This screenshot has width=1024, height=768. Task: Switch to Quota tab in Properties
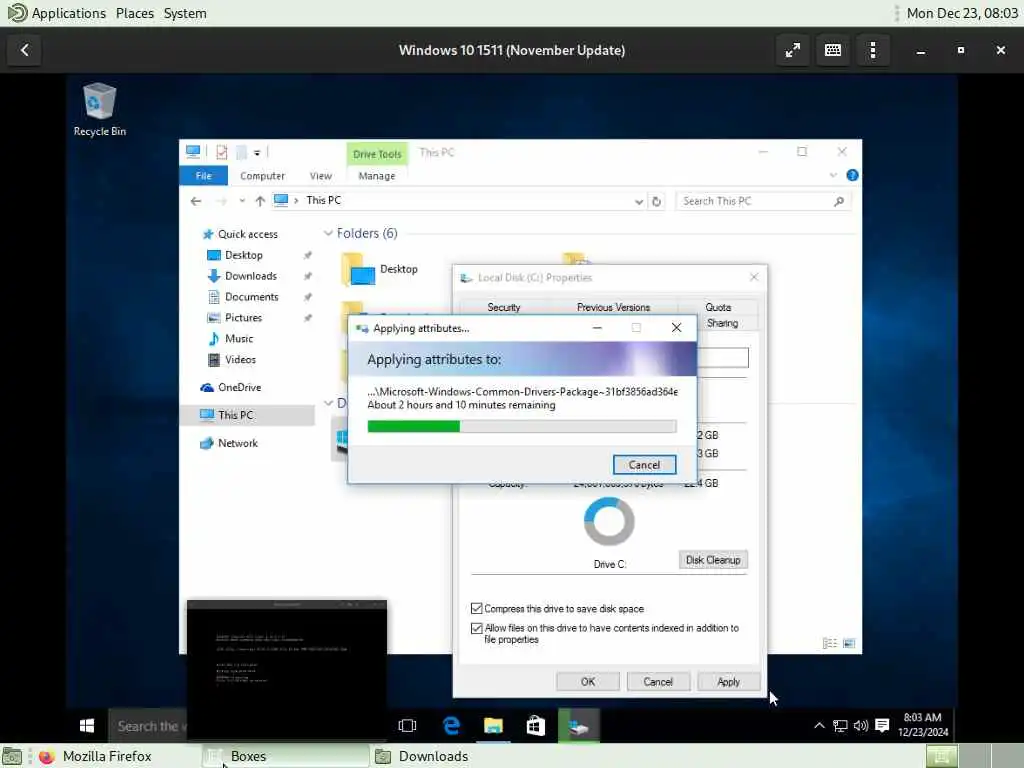718,308
